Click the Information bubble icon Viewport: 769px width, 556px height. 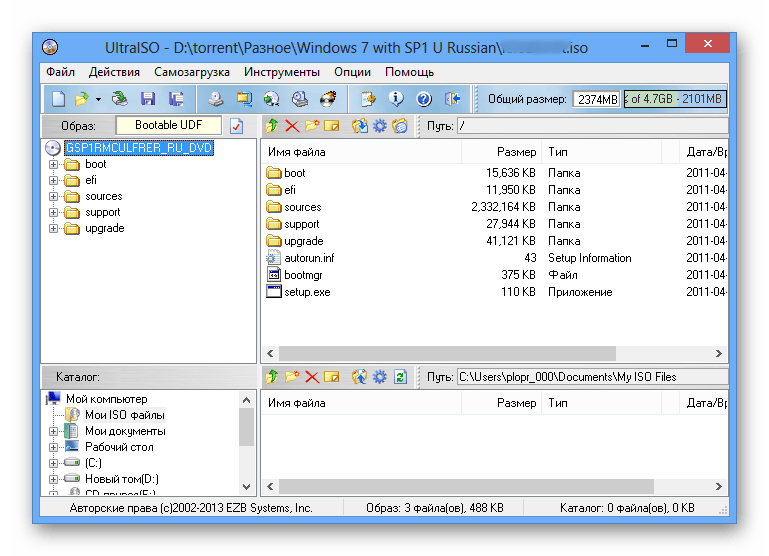pyautogui.click(x=396, y=99)
